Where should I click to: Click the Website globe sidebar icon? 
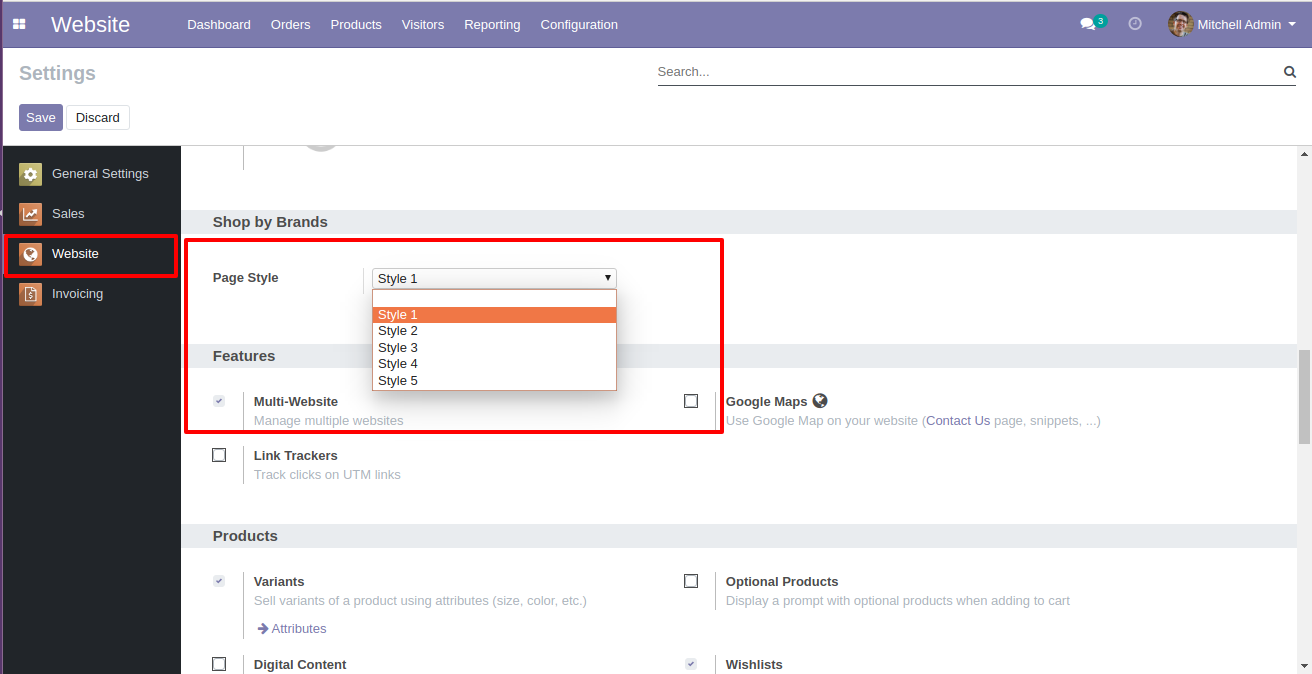point(30,254)
